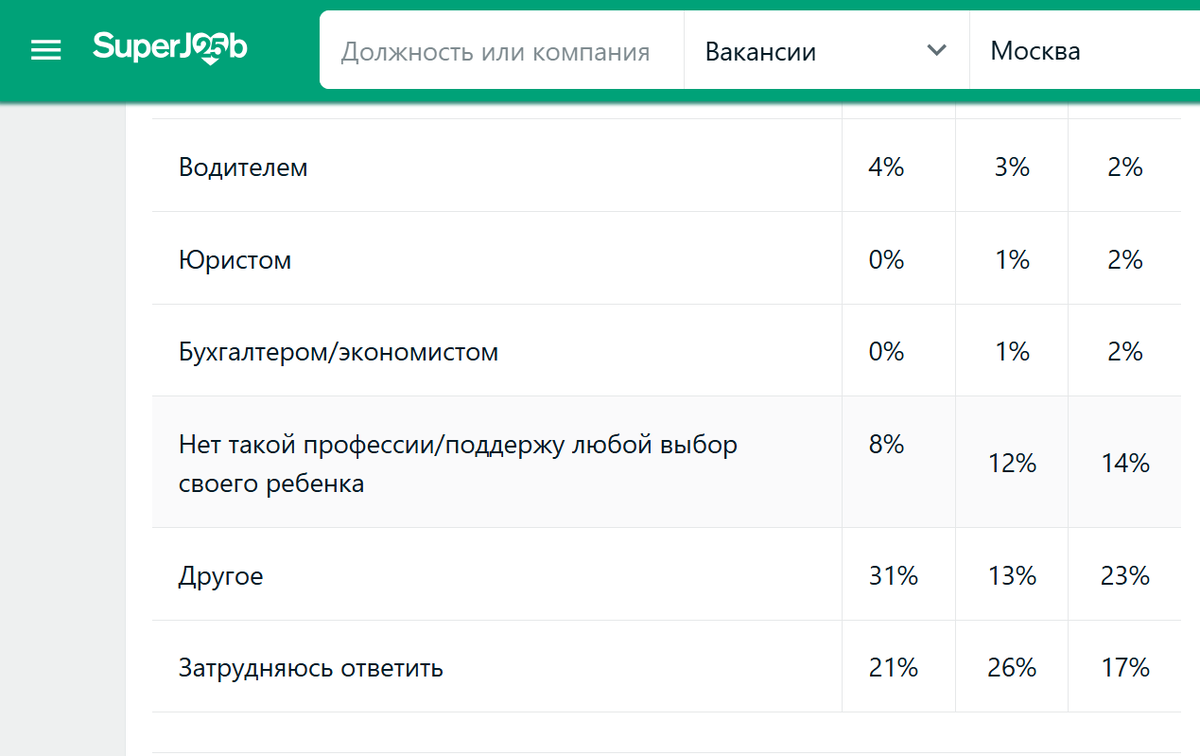This screenshot has width=1200, height=756.
Task: Click the 8% cell in highlighted row
Action: tap(886, 445)
